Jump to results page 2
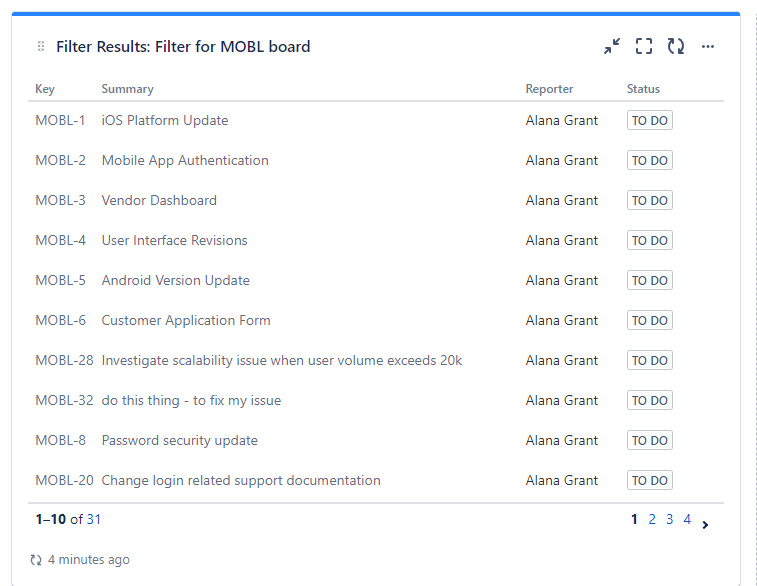757x586 pixels. (652, 519)
